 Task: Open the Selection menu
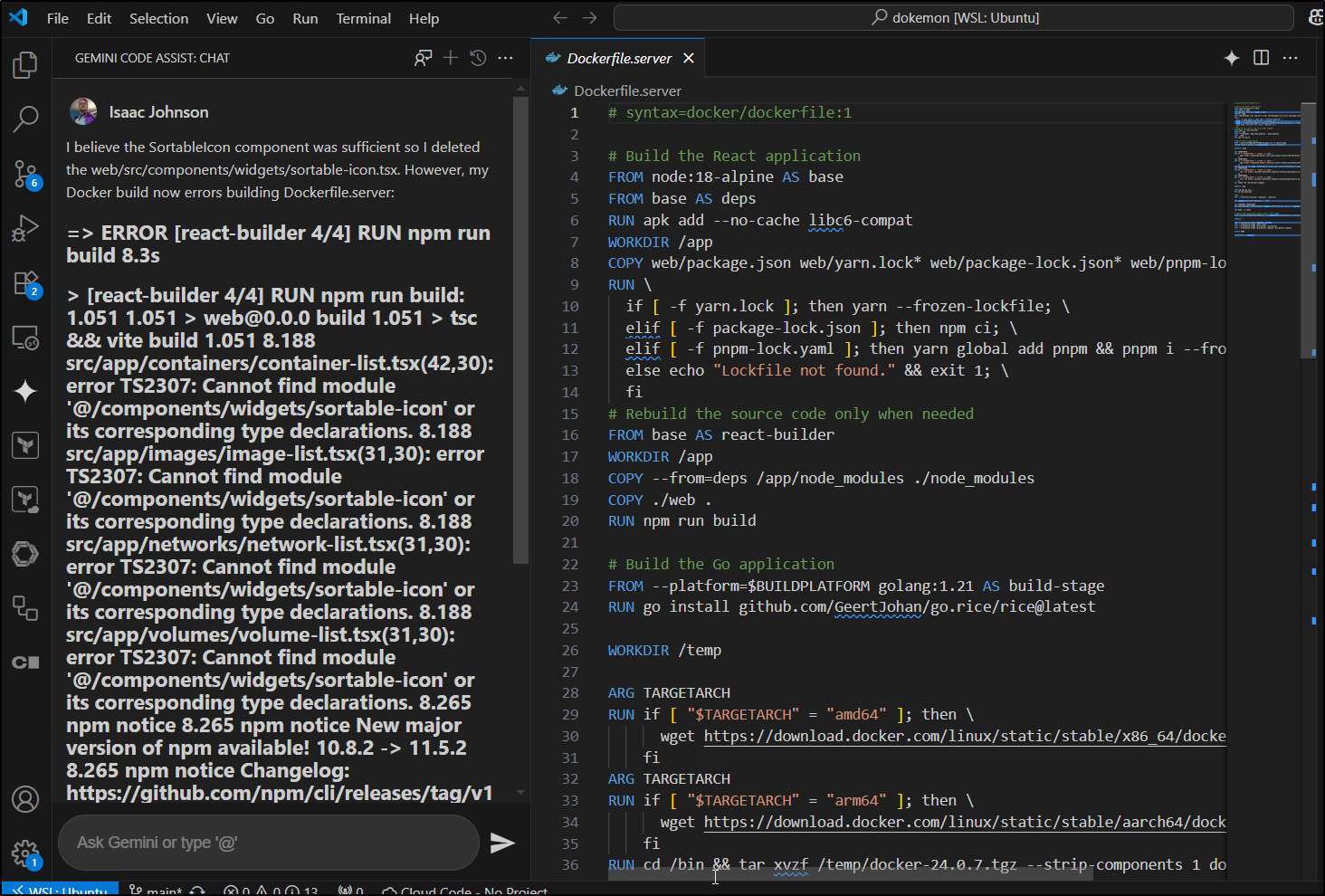tap(158, 18)
